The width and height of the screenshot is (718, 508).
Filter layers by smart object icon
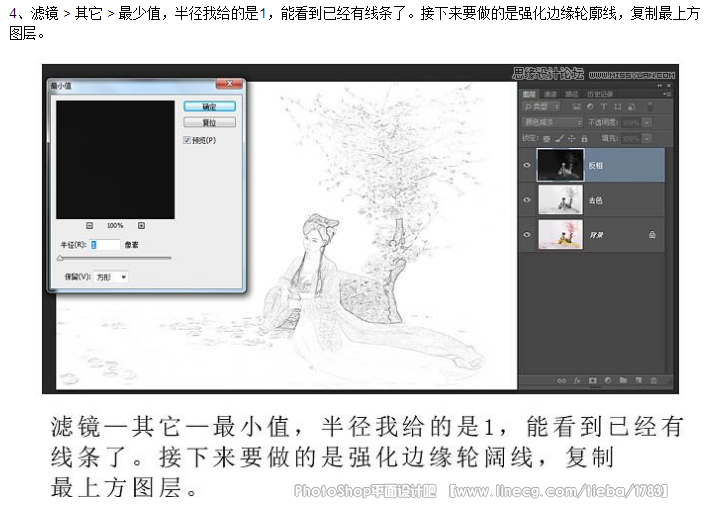pyautogui.click(x=631, y=107)
